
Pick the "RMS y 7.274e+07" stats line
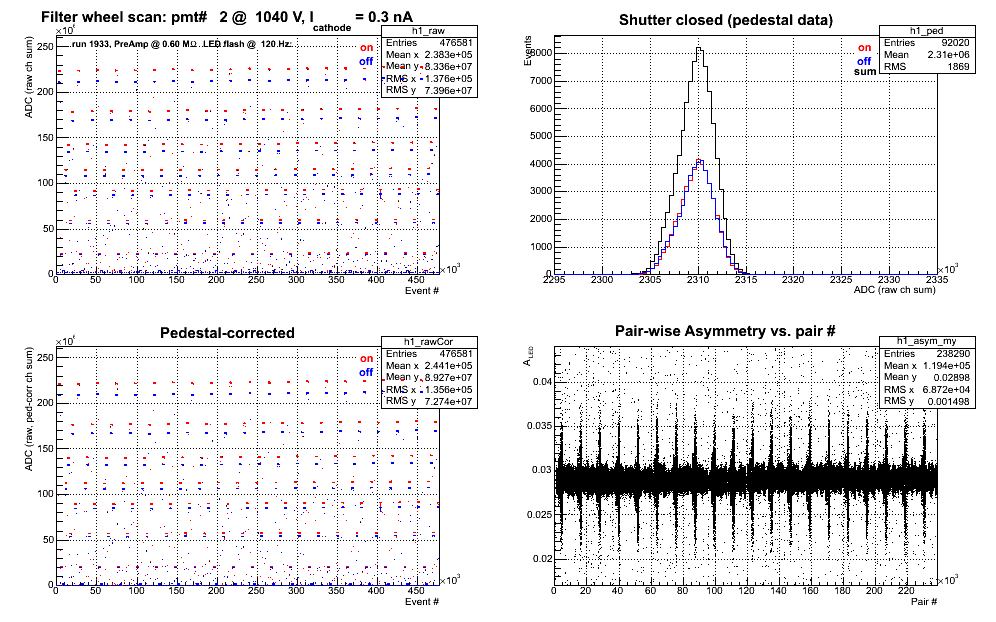pyautogui.click(x=429, y=401)
